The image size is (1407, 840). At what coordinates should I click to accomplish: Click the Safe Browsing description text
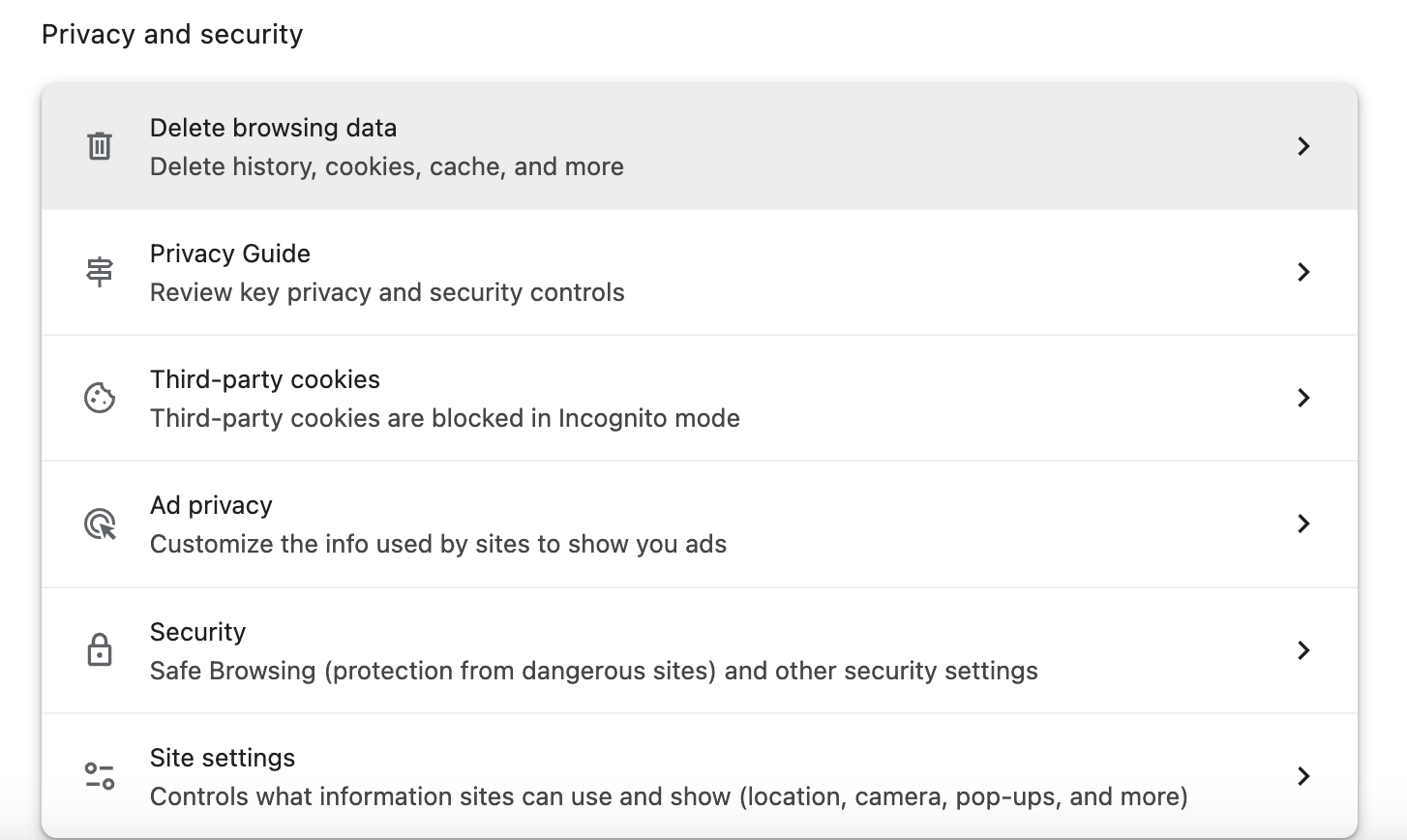pos(593,670)
